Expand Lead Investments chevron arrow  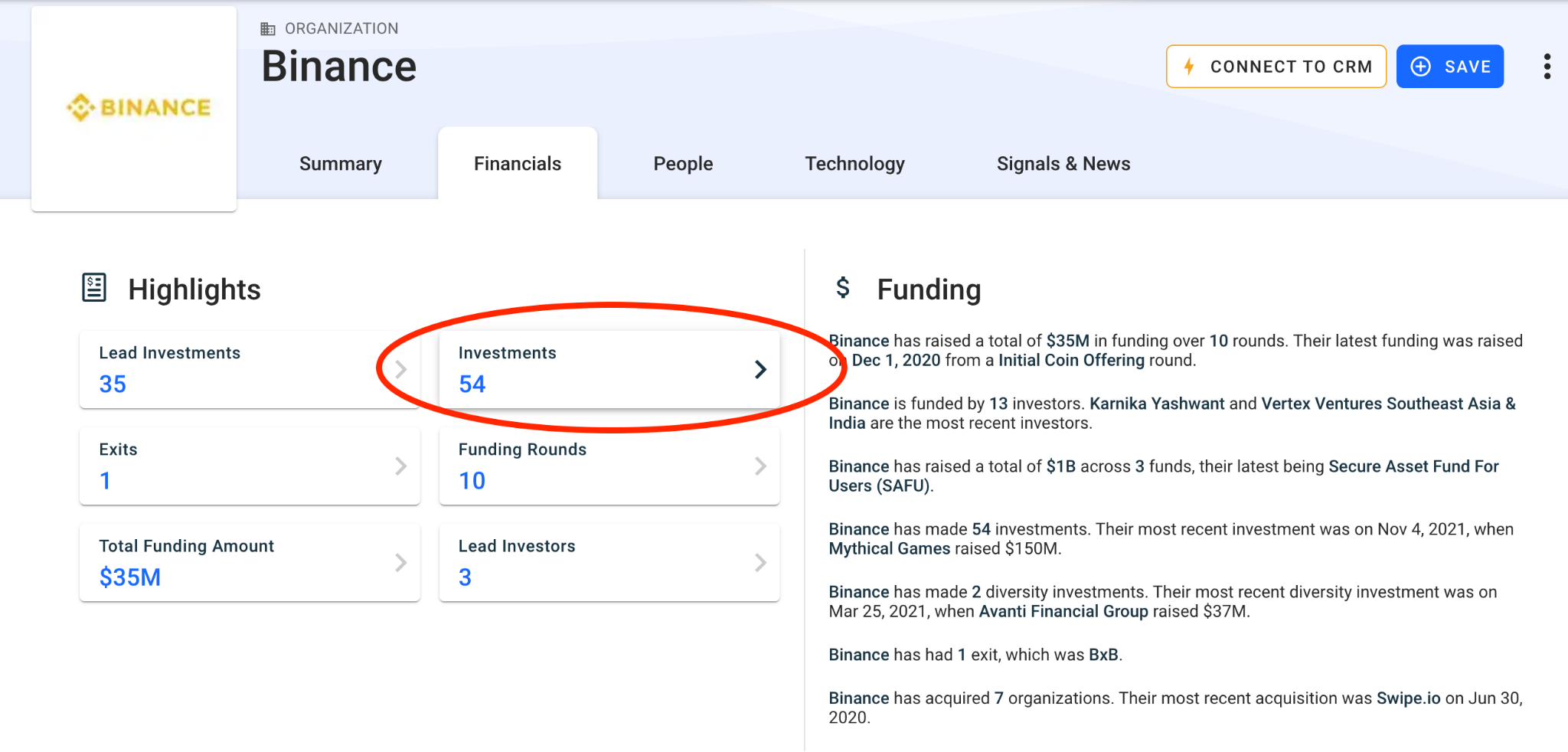pos(400,369)
